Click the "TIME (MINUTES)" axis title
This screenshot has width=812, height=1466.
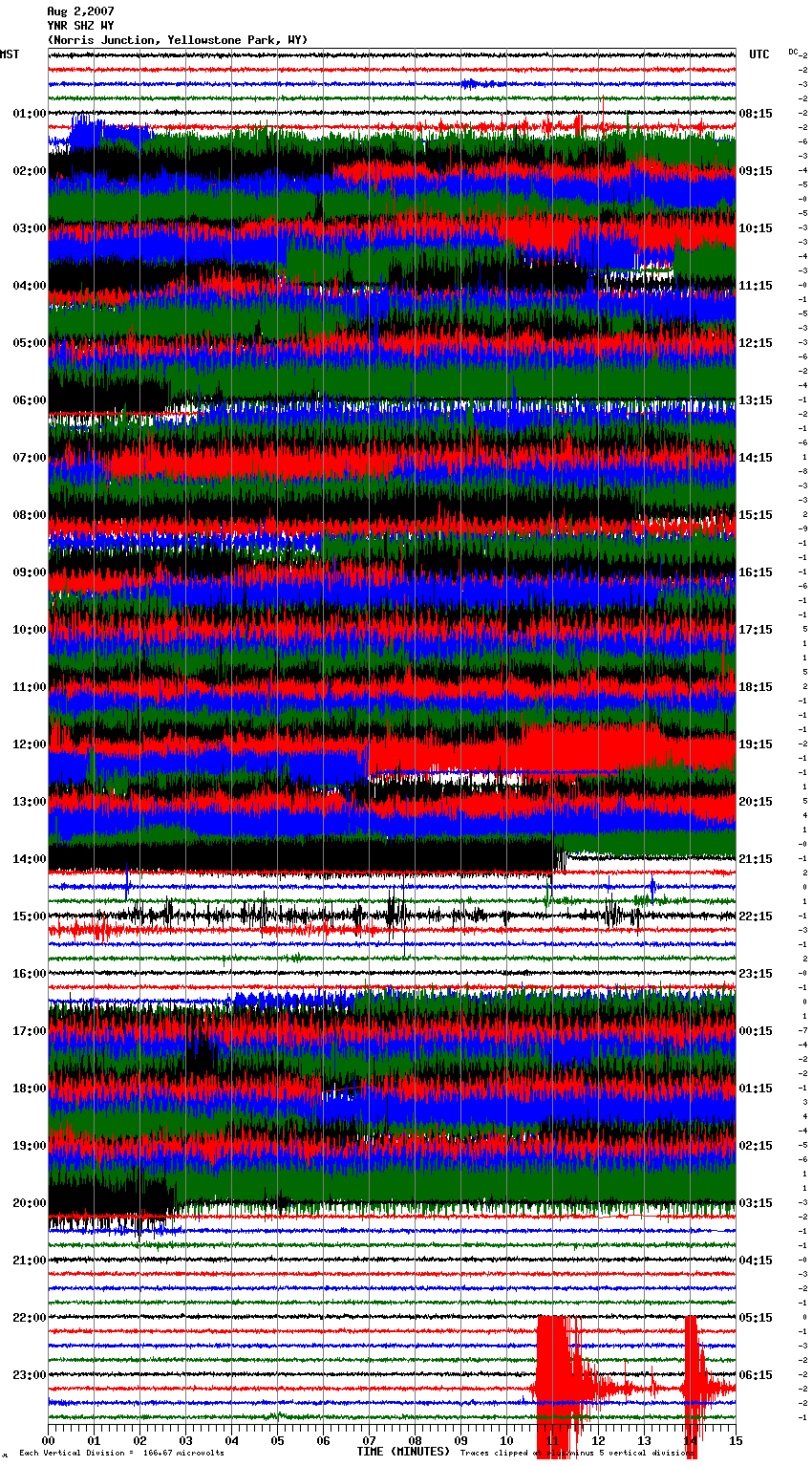click(x=403, y=1452)
